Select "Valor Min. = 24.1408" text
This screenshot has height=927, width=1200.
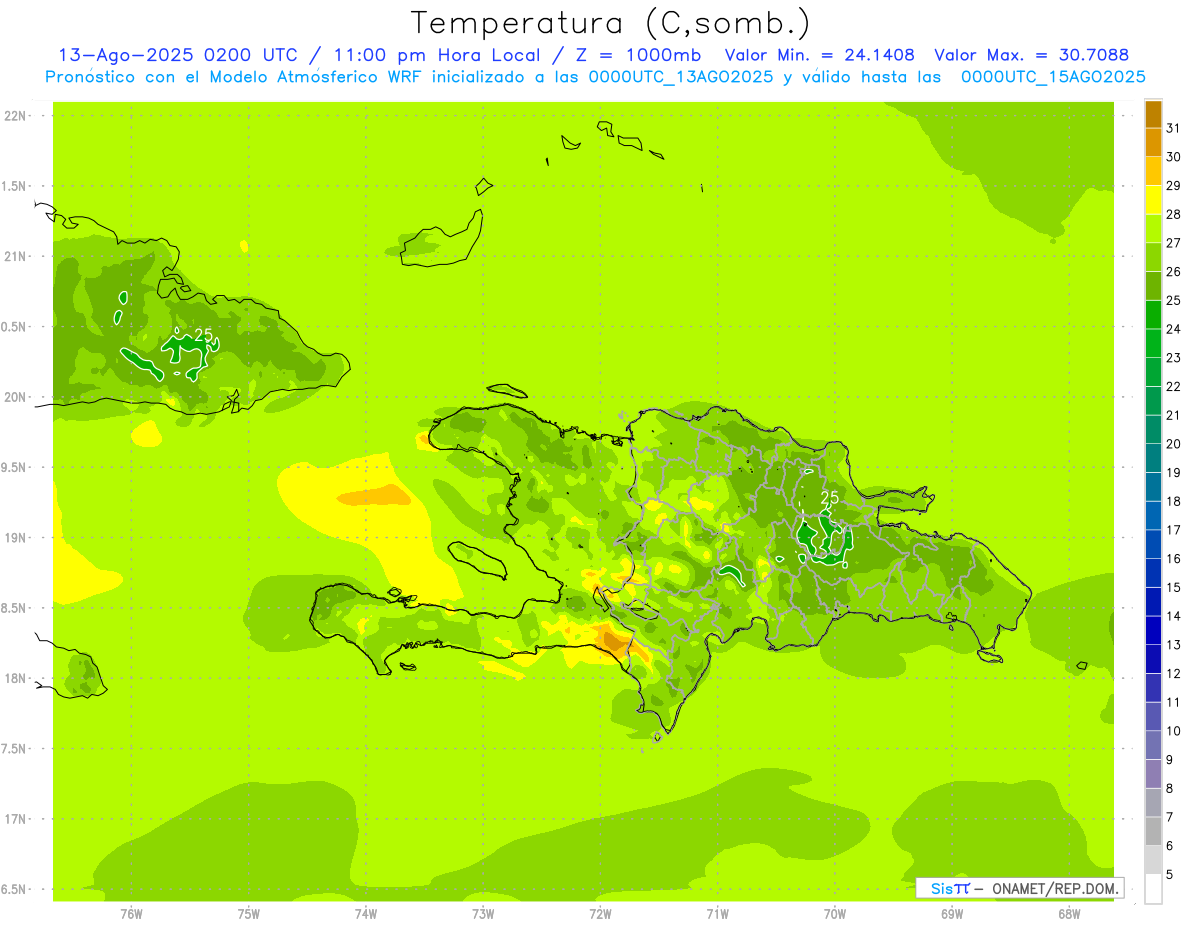[820, 55]
